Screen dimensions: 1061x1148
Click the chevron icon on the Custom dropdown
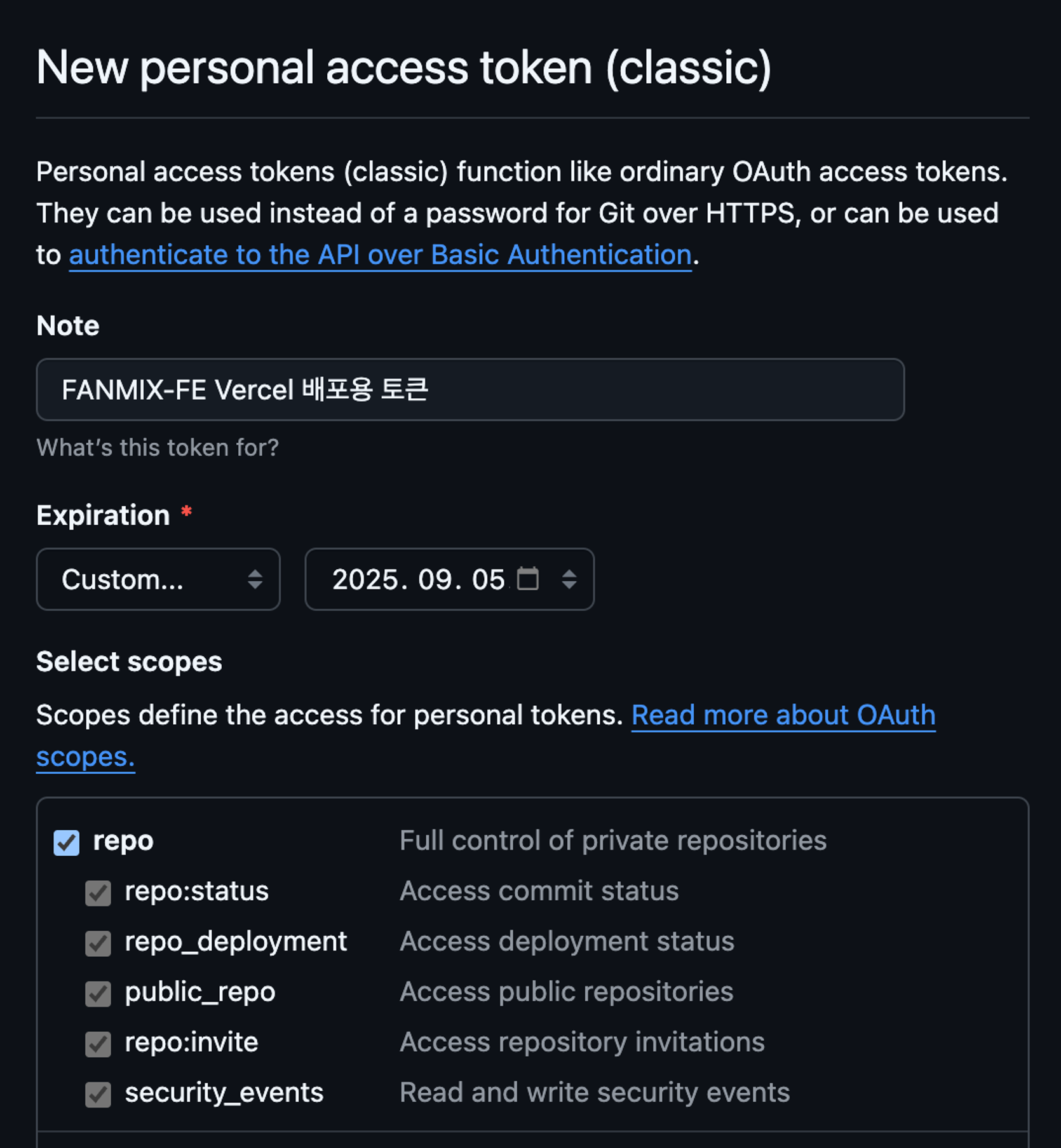tap(257, 579)
